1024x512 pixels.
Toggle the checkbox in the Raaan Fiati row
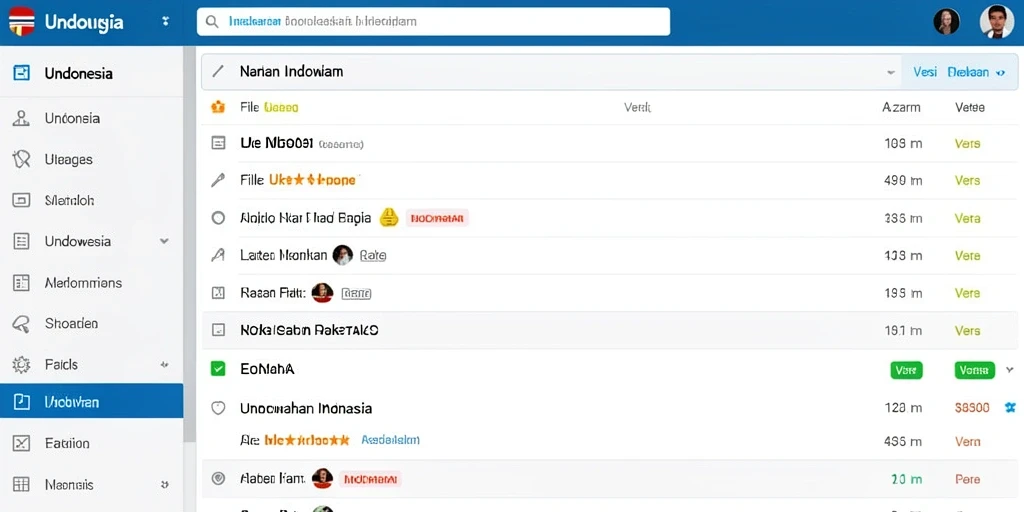pyautogui.click(x=218, y=293)
